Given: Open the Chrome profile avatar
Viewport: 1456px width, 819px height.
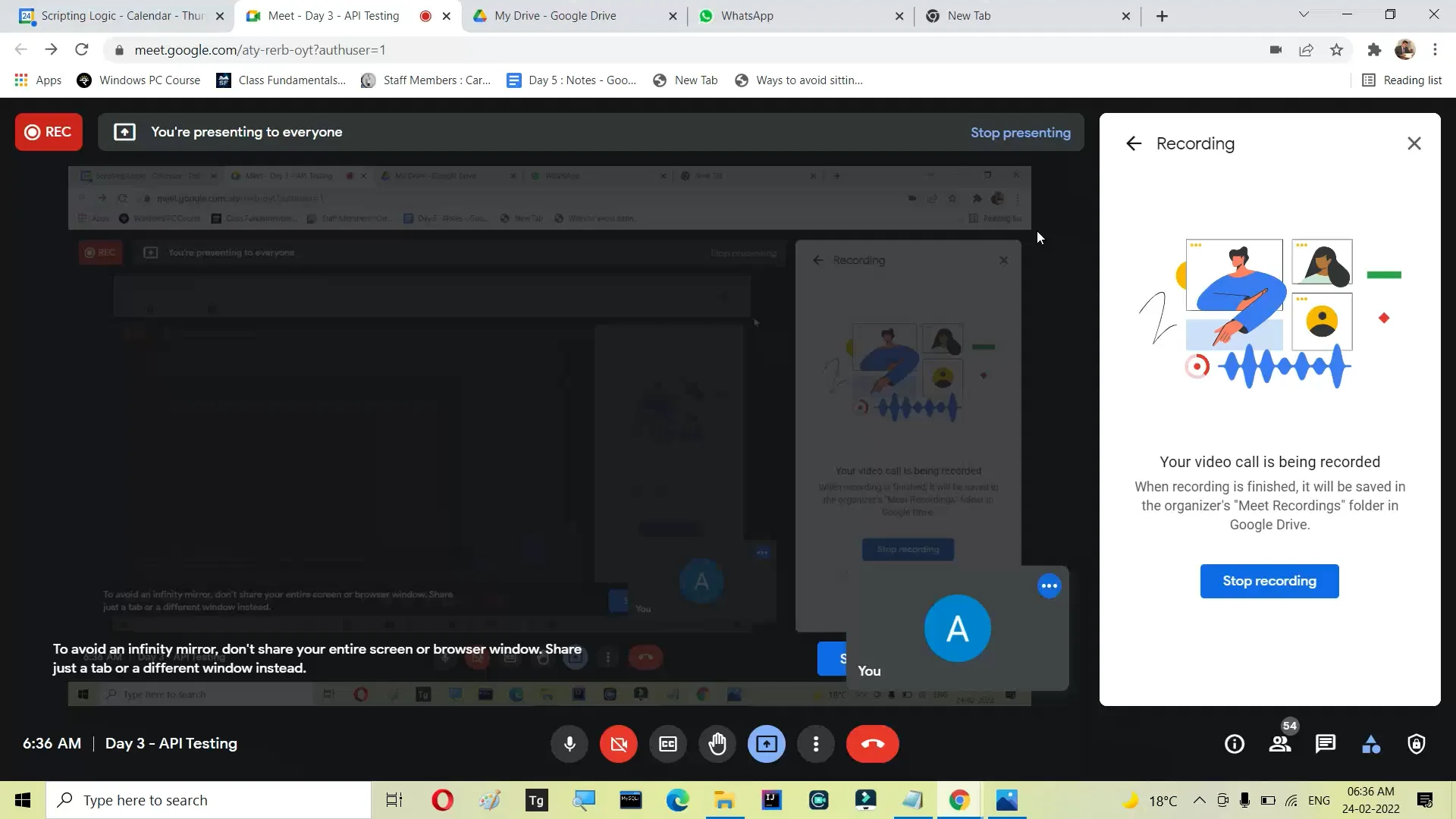Looking at the screenshot, I should [1405, 50].
